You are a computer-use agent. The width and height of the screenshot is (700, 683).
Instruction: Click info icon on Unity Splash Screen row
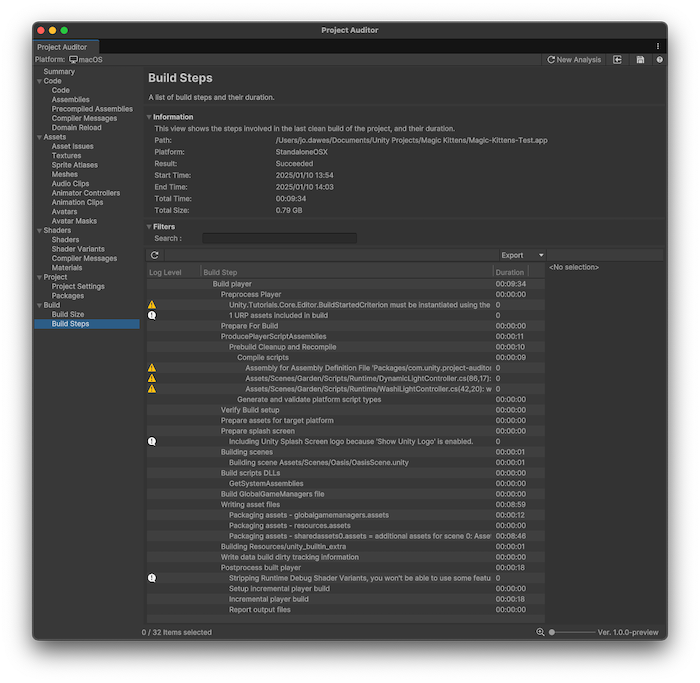[x=152, y=441]
